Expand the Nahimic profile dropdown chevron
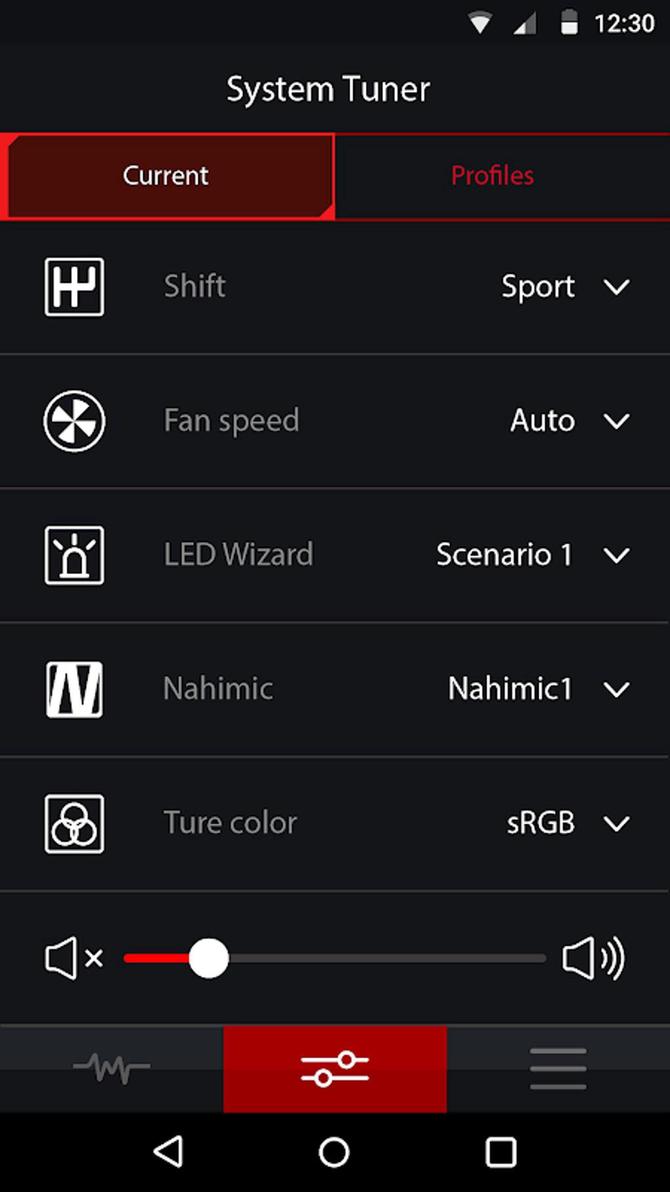Viewport: 670px width, 1192px height. [x=617, y=689]
